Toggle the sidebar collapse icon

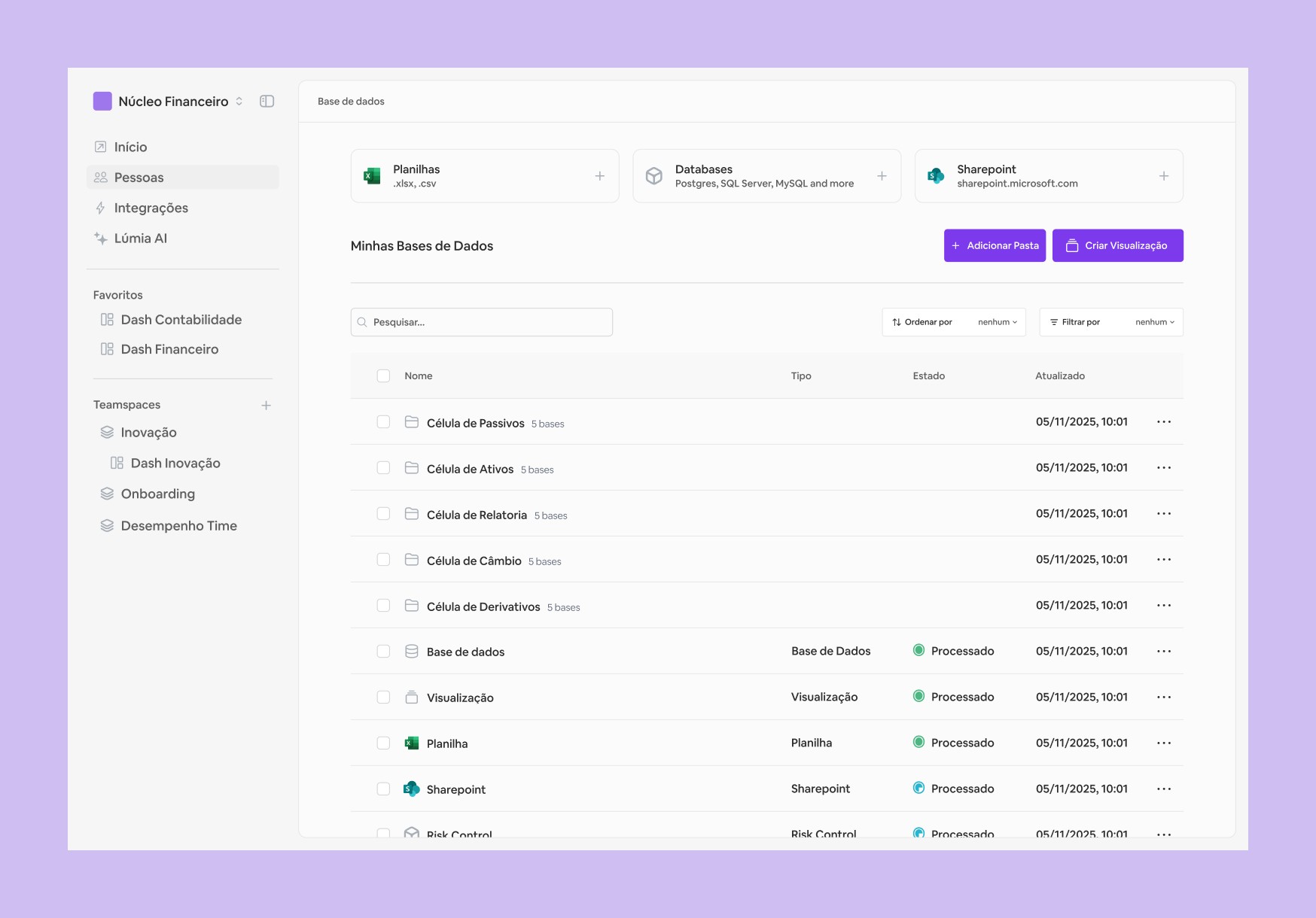pyautogui.click(x=267, y=101)
